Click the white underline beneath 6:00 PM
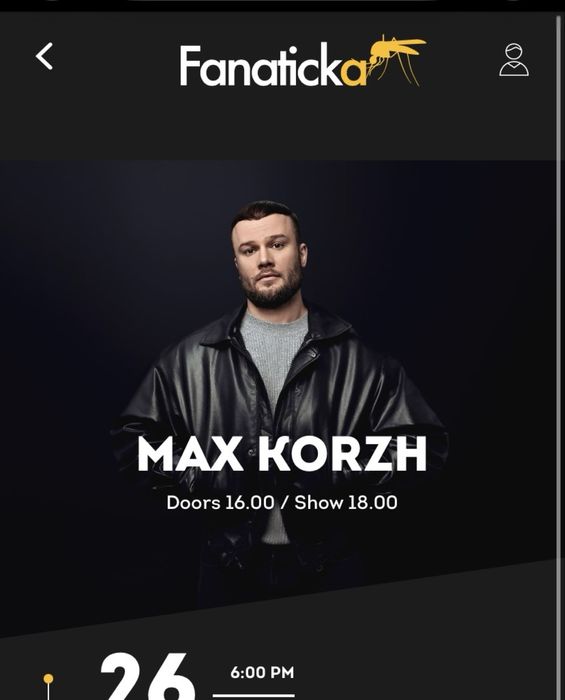This screenshot has height=700, width=565. pyautogui.click(x=253, y=695)
